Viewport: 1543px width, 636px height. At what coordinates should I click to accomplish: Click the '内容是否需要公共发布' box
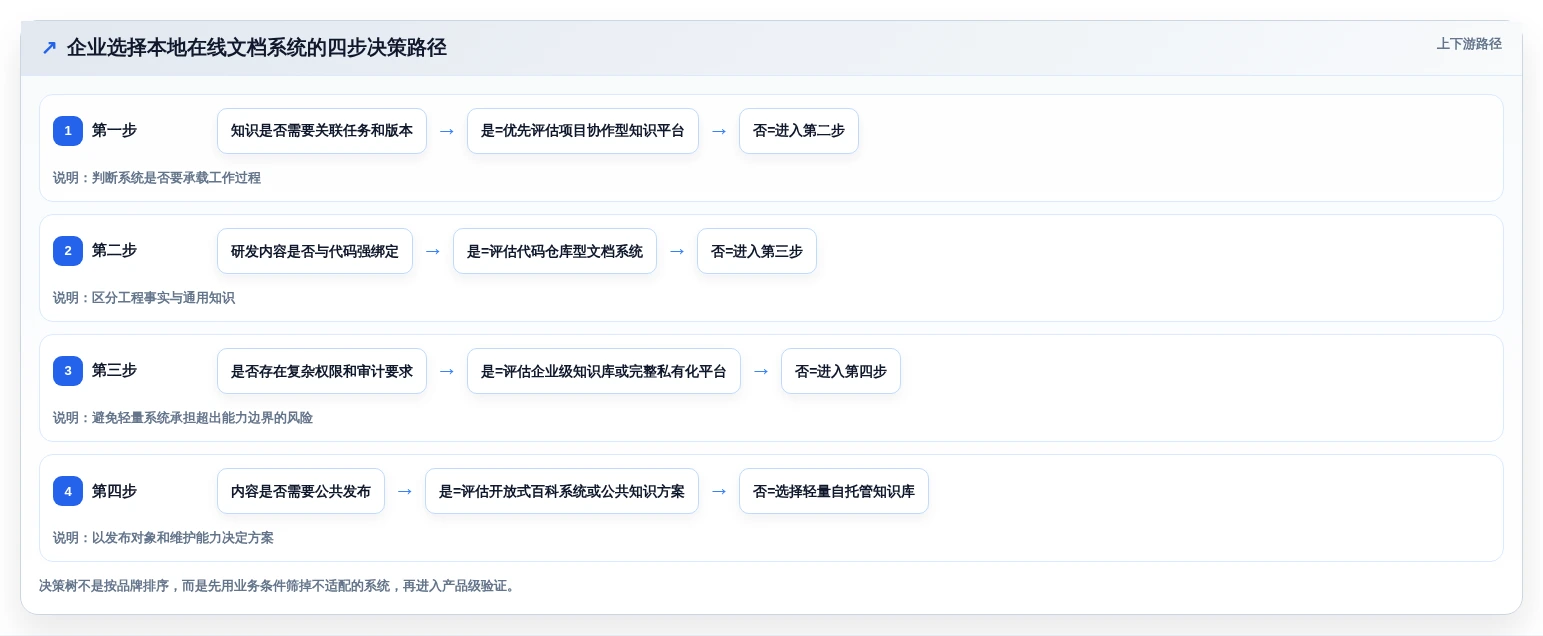click(301, 491)
